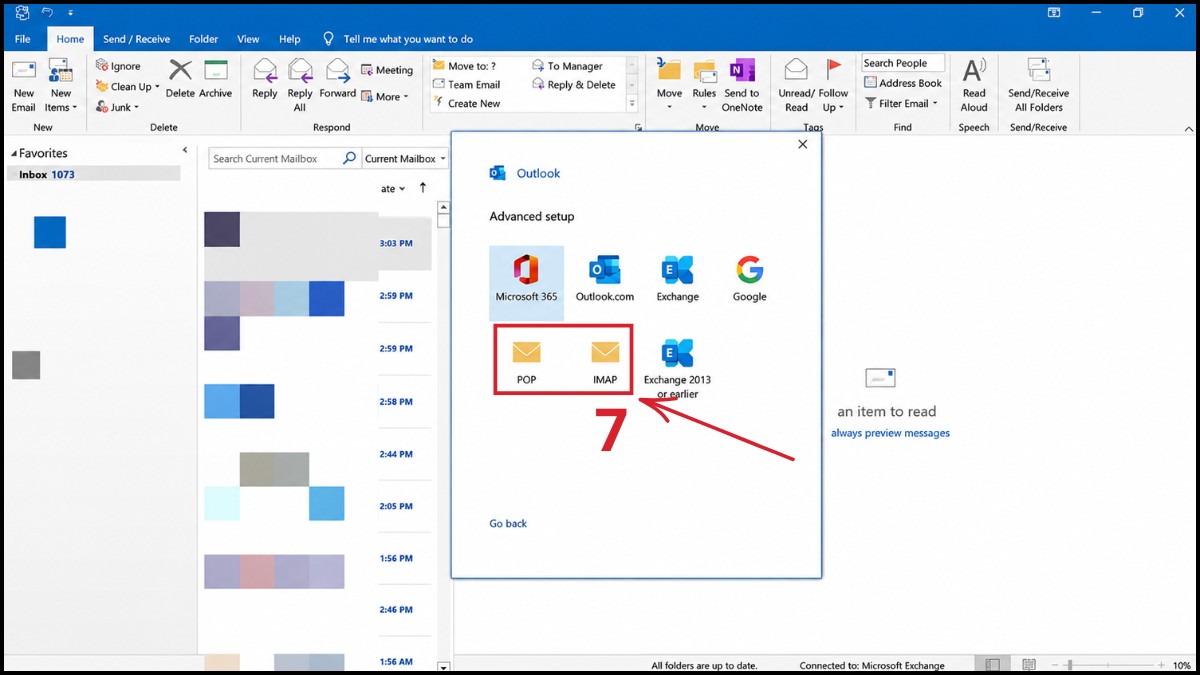Click Send/Receive All Folders icon
The width and height of the screenshot is (1200, 675).
point(1039,70)
